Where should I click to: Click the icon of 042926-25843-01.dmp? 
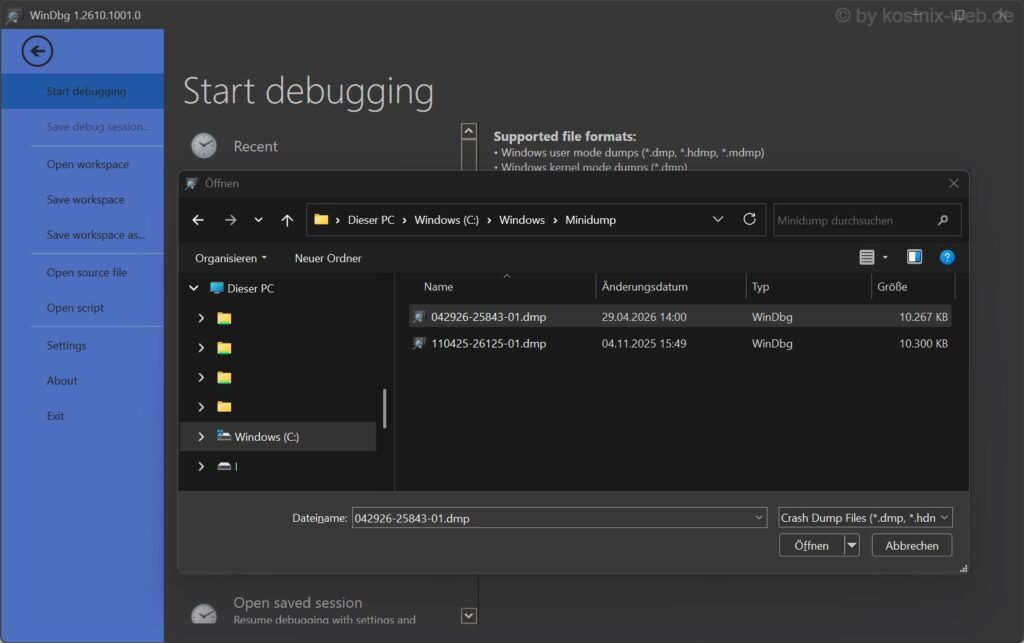pyautogui.click(x=419, y=317)
